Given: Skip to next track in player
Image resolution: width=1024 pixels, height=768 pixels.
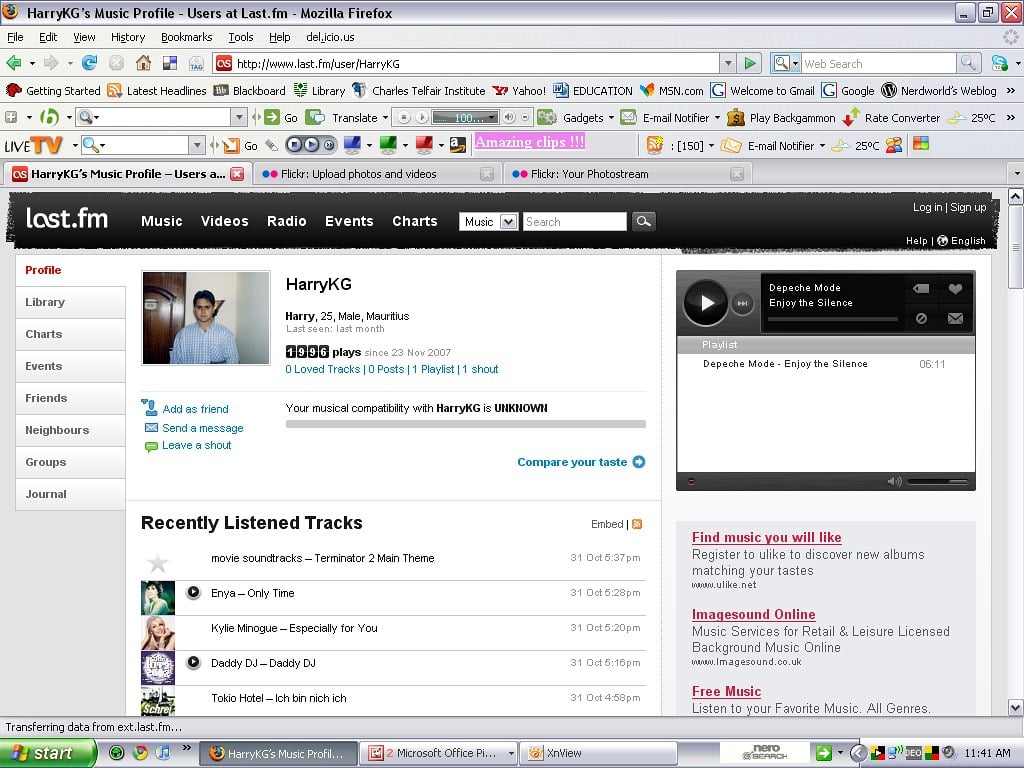Looking at the screenshot, I should coord(743,303).
